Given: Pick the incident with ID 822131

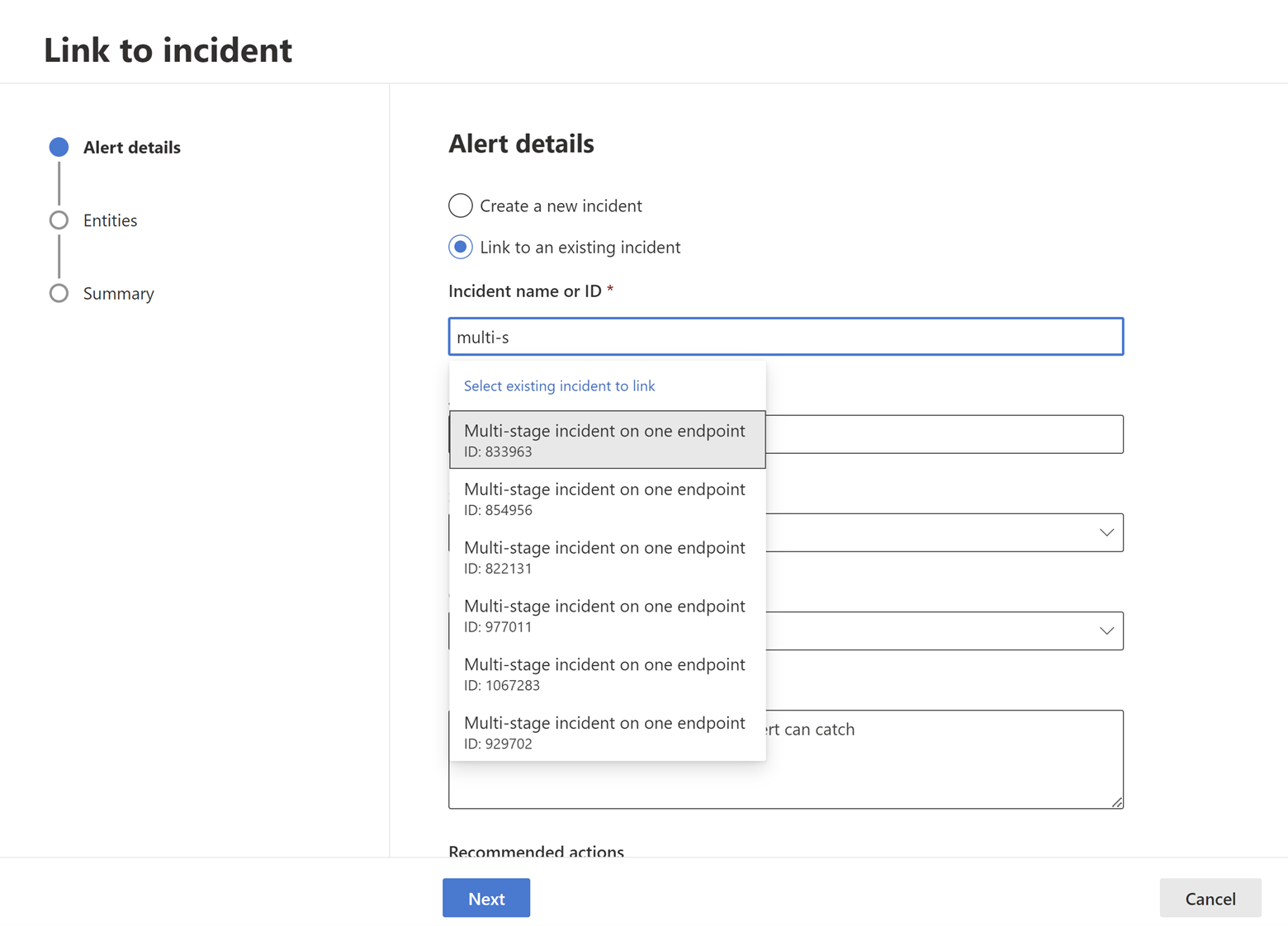Looking at the screenshot, I should pos(607,557).
